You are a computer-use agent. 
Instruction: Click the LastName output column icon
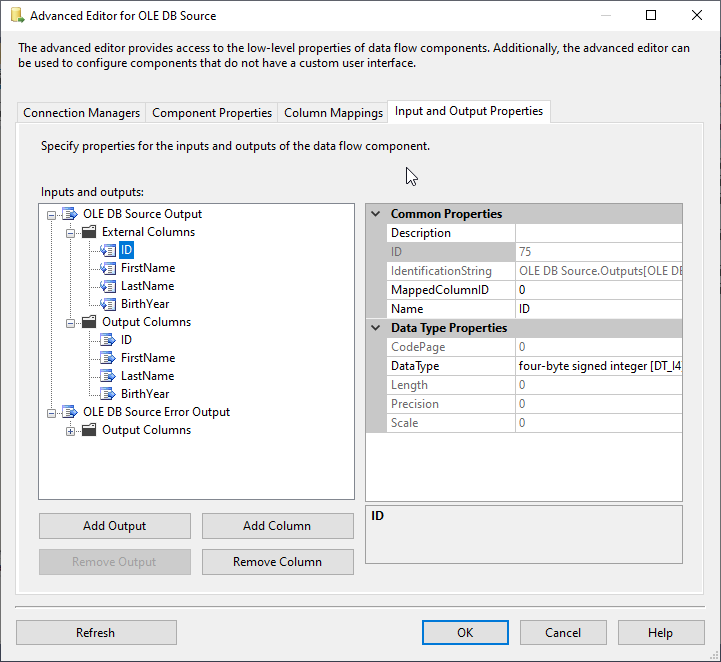[x=108, y=376]
